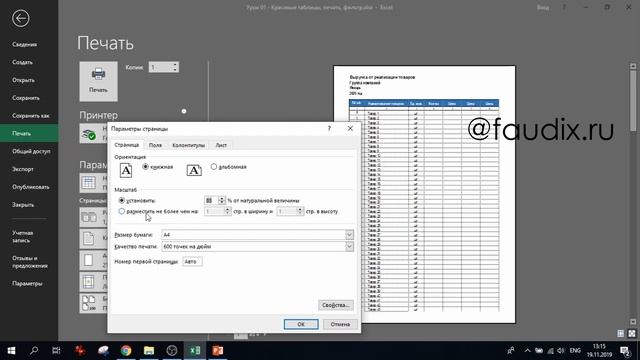640x360 pixels.
Task: Click the paper size icon in settings
Action: (x=89, y=260)
